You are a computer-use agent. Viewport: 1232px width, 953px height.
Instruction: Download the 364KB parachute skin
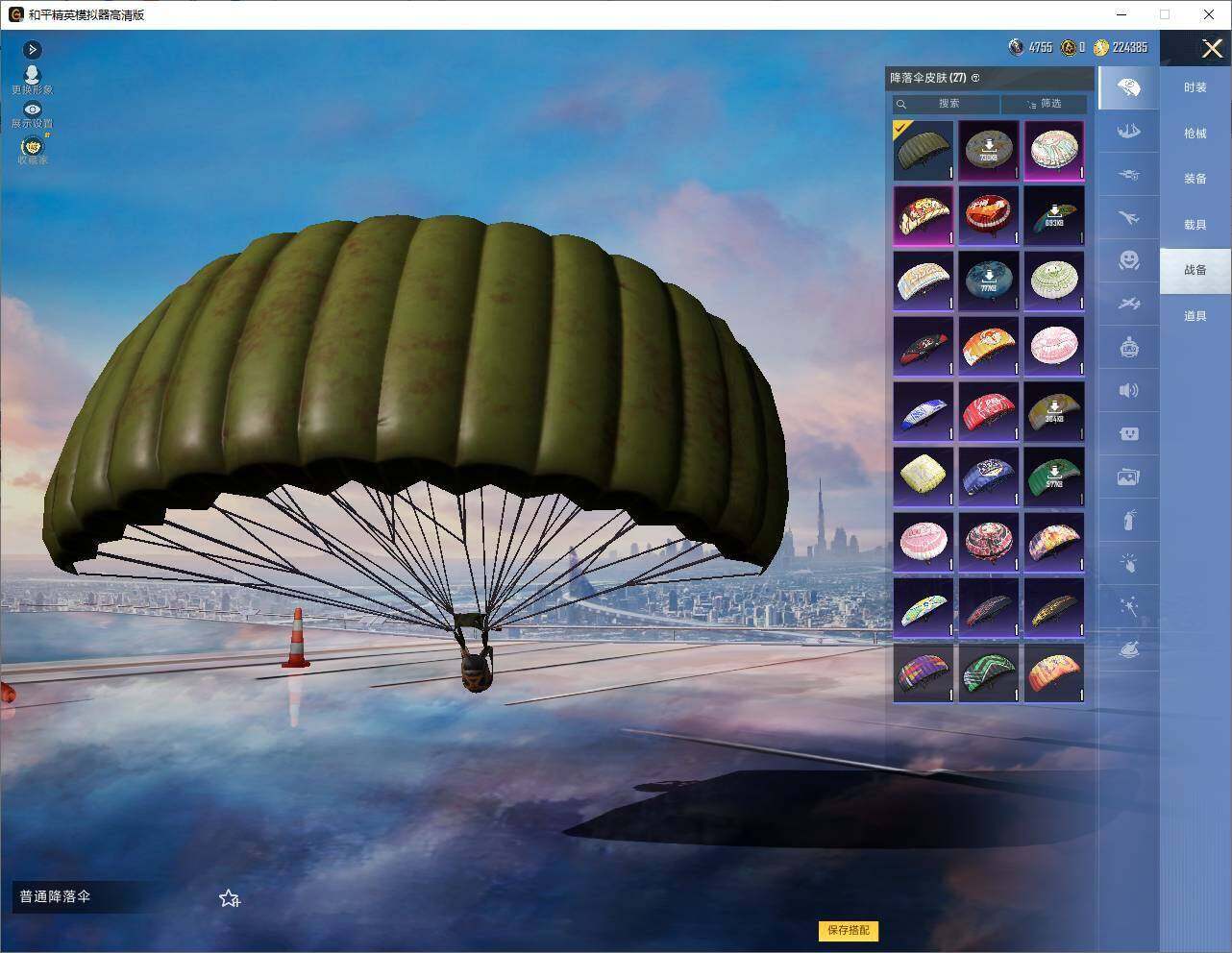[x=1054, y=411]
